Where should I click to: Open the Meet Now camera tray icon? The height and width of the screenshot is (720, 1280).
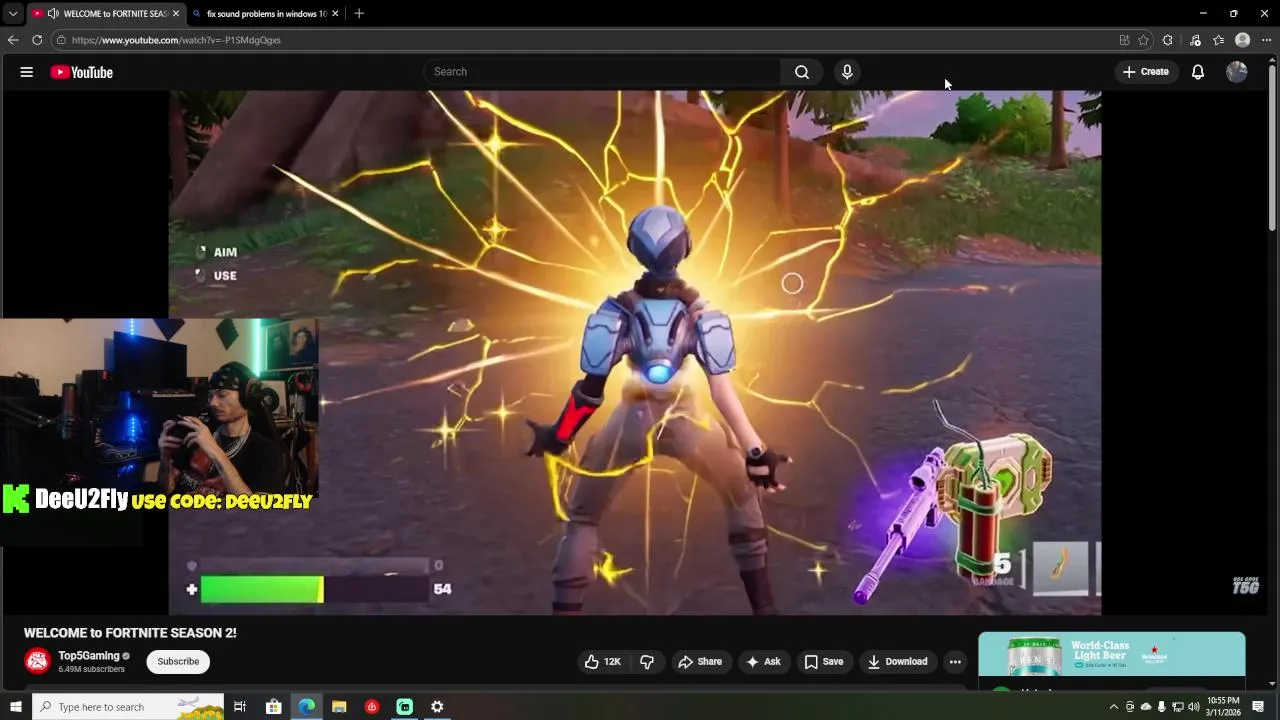tap(1130, 707)
